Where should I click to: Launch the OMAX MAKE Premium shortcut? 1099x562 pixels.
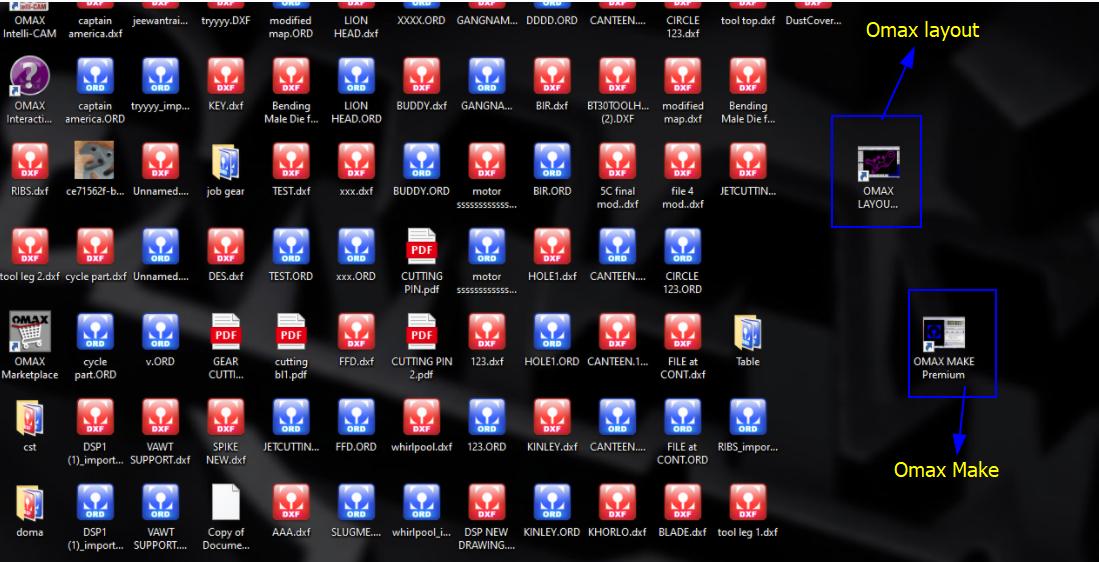[943, 336]
